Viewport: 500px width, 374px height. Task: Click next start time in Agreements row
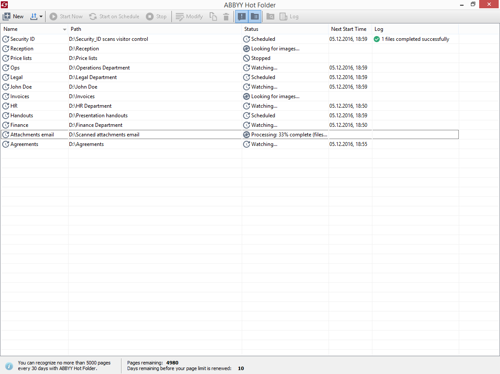[348, 144]
